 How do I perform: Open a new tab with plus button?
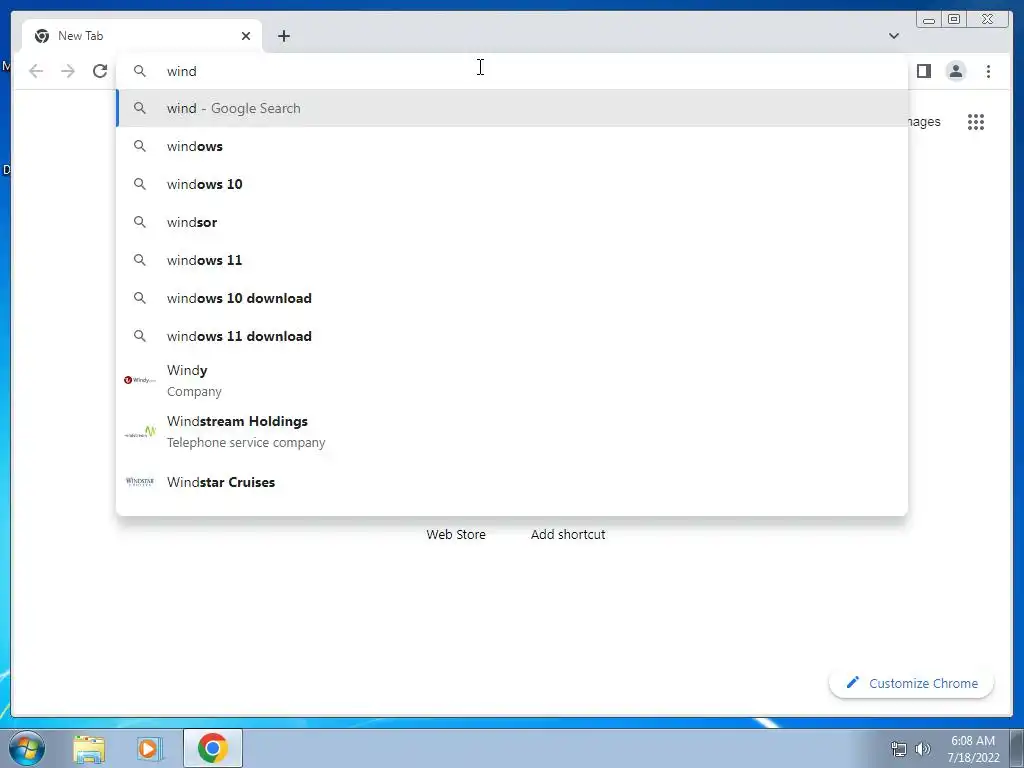pos(283,36)
